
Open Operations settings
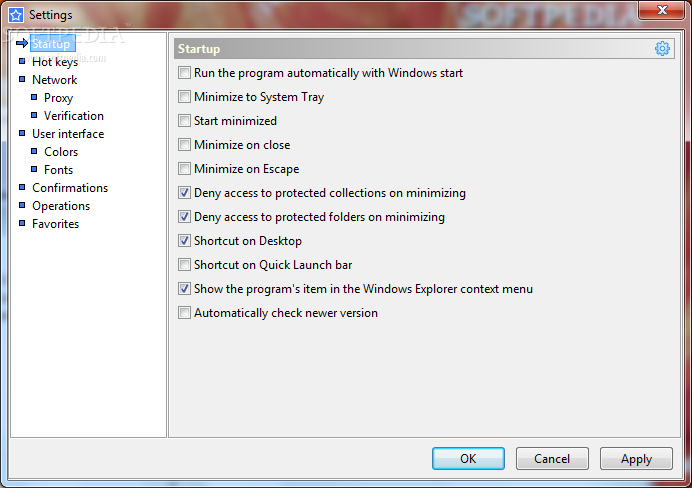click(61, 206)
